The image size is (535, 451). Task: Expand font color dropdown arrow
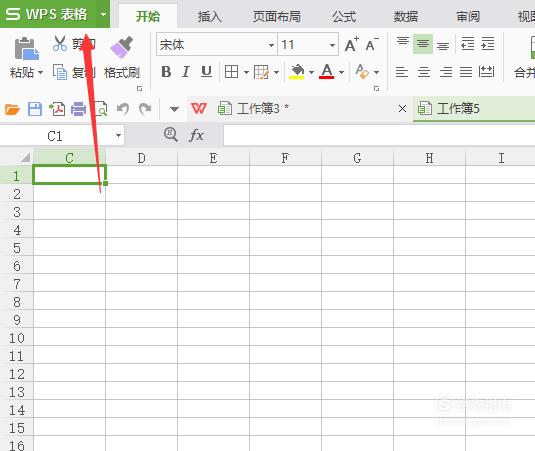(341, 72)
